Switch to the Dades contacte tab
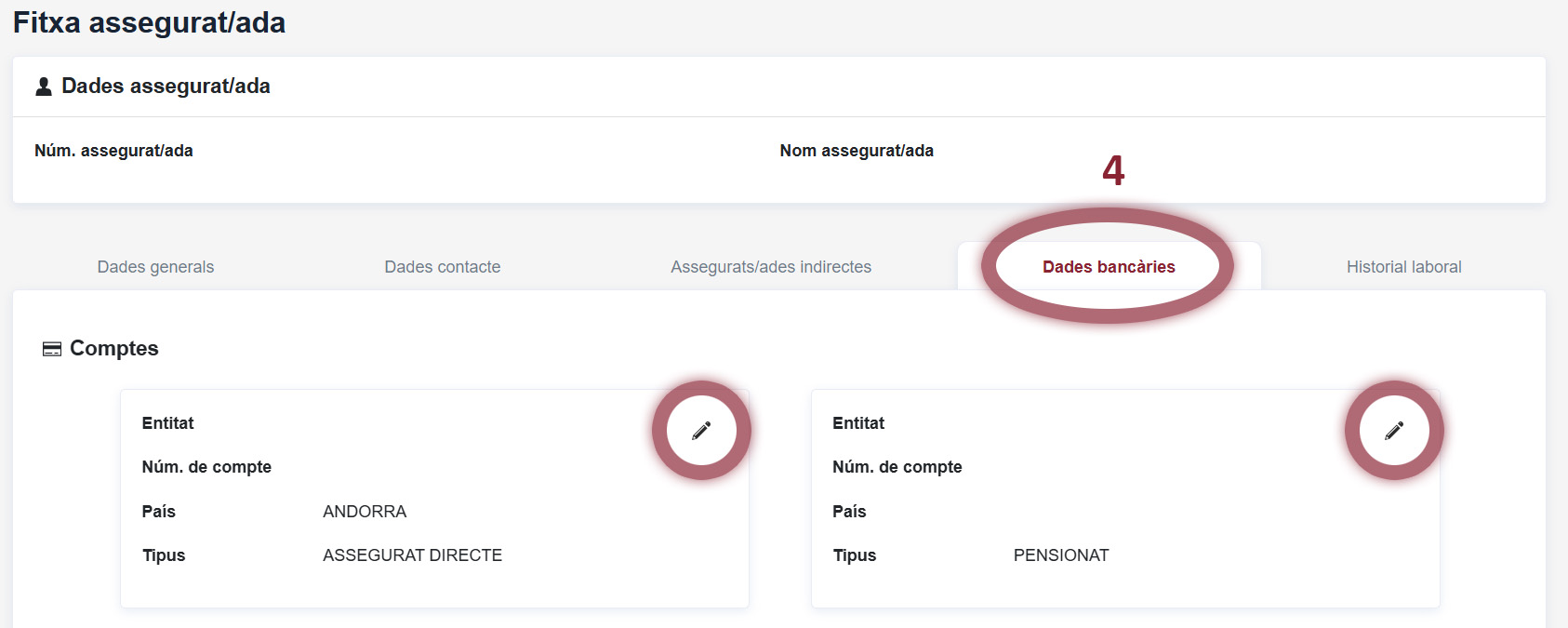Viewport: 1568px width, 628px height. tap(442, 267)
